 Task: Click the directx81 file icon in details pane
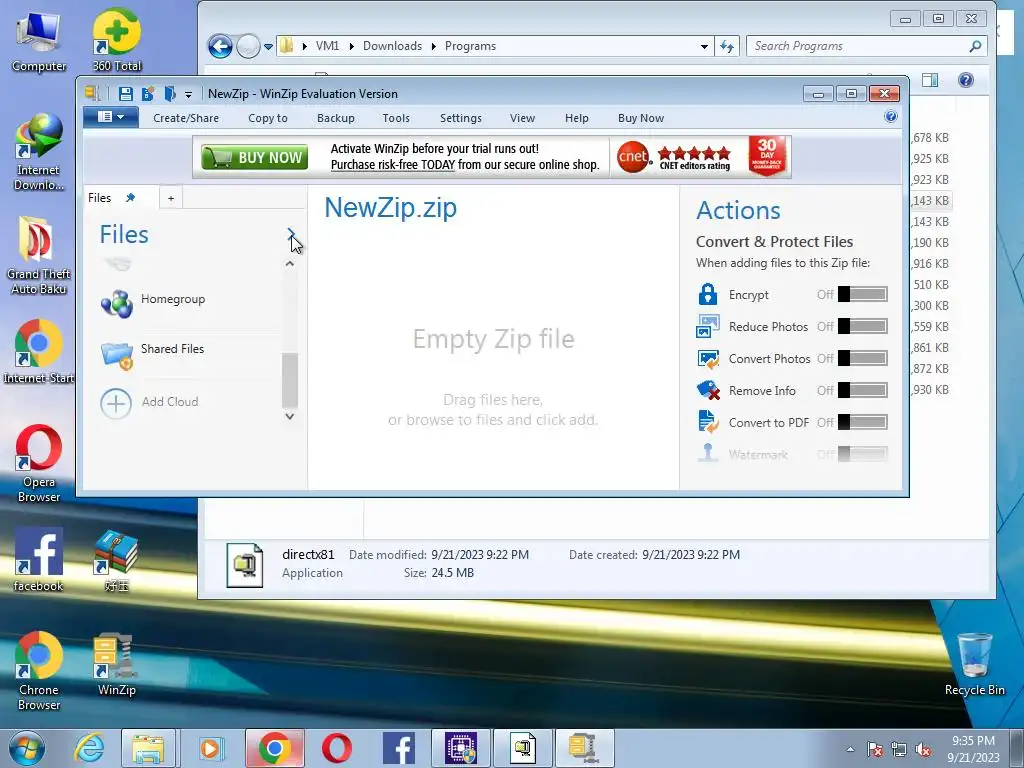[x=245, y=565]
